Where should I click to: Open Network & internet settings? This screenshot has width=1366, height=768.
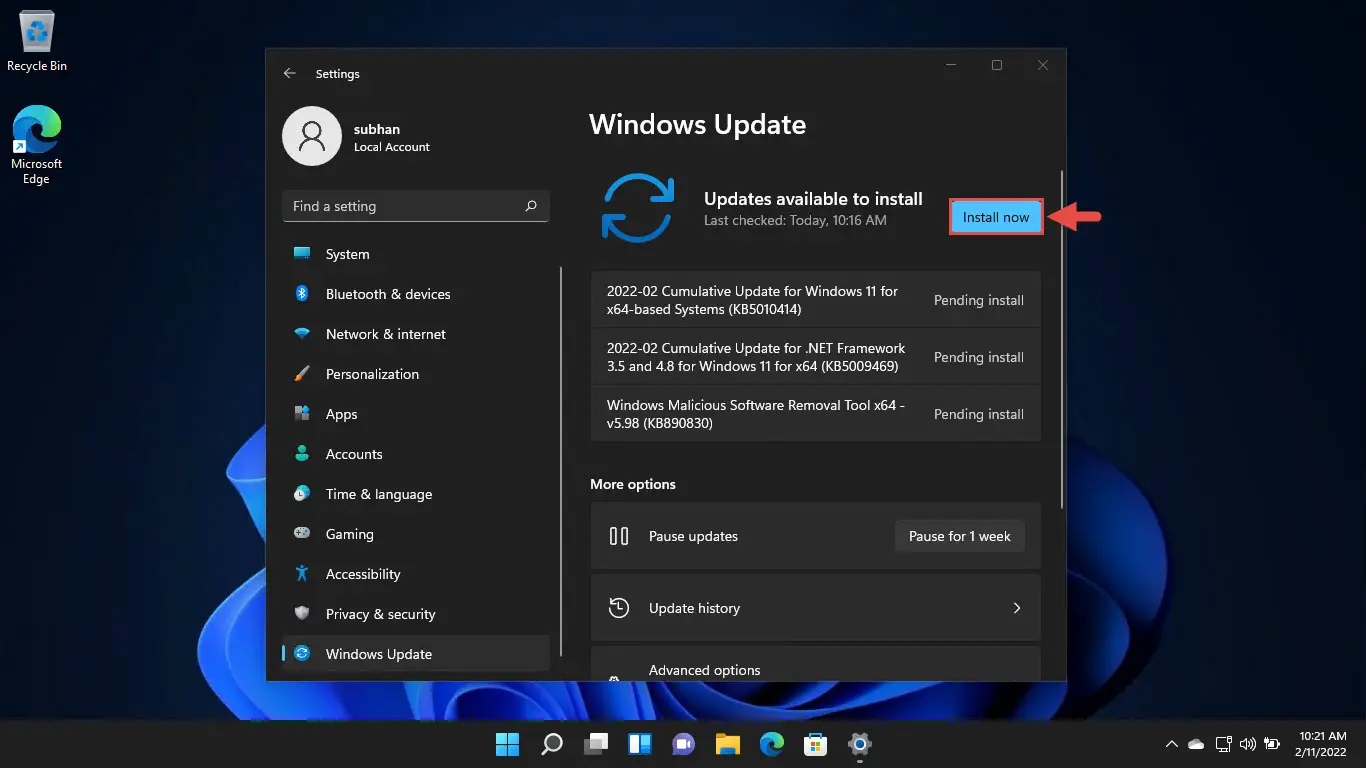click(416, 334)
